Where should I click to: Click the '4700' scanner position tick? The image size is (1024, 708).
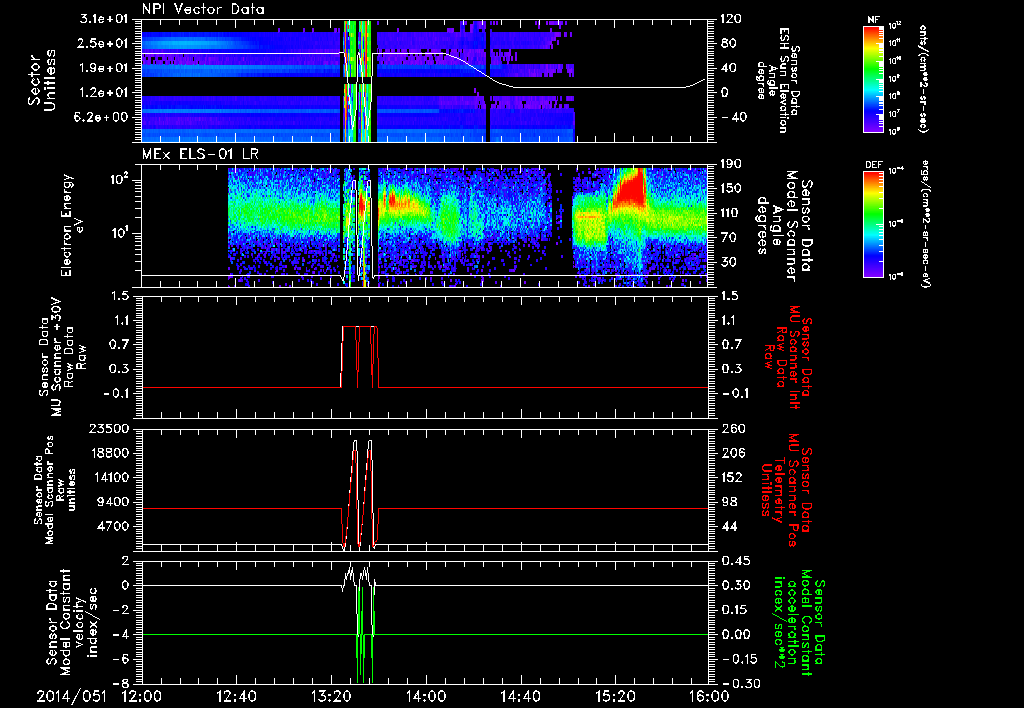tap(113, 526)
